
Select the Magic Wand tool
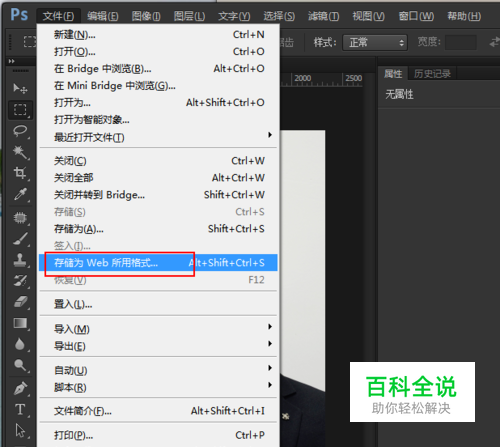[x=20, y=152]
